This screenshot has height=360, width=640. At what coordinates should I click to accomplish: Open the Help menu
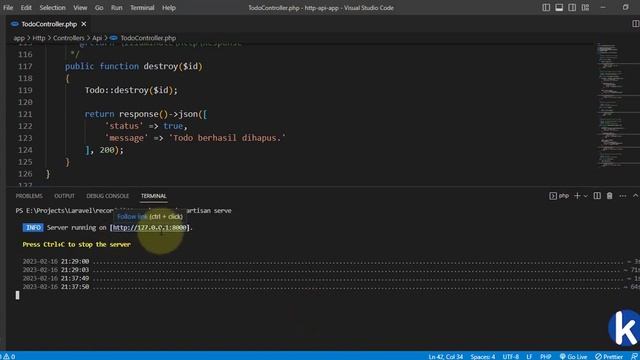point(169,8)
